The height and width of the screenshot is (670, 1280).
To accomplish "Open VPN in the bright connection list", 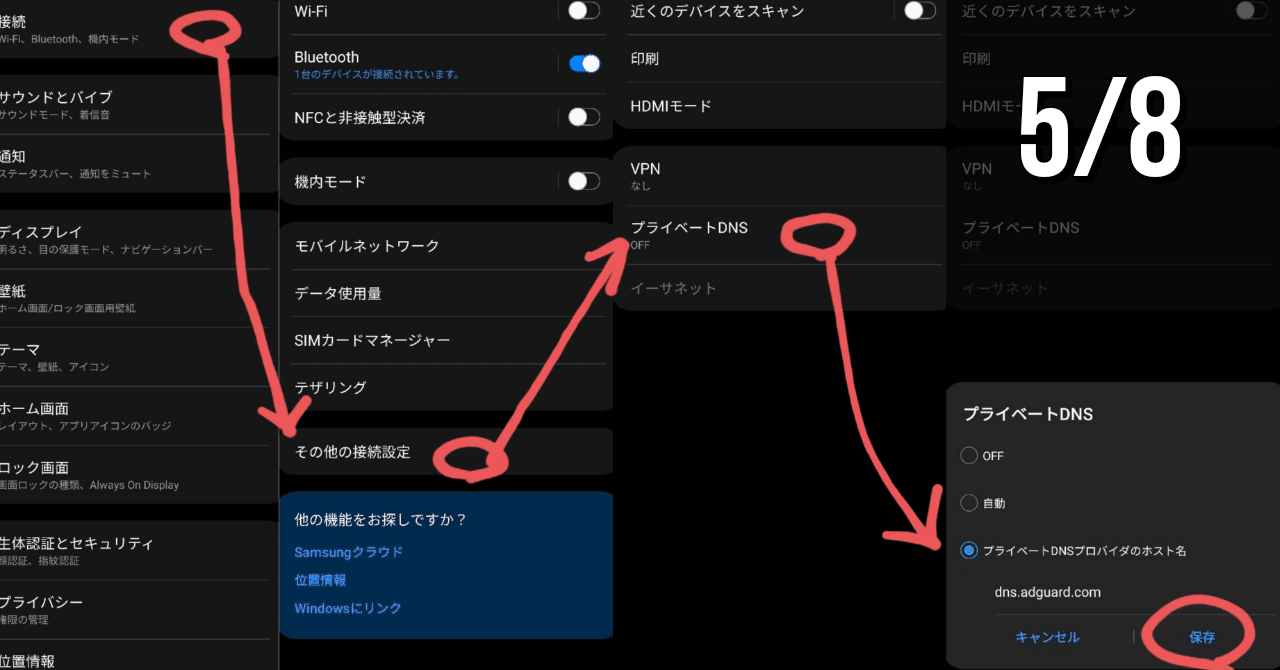I will (780, 176).
